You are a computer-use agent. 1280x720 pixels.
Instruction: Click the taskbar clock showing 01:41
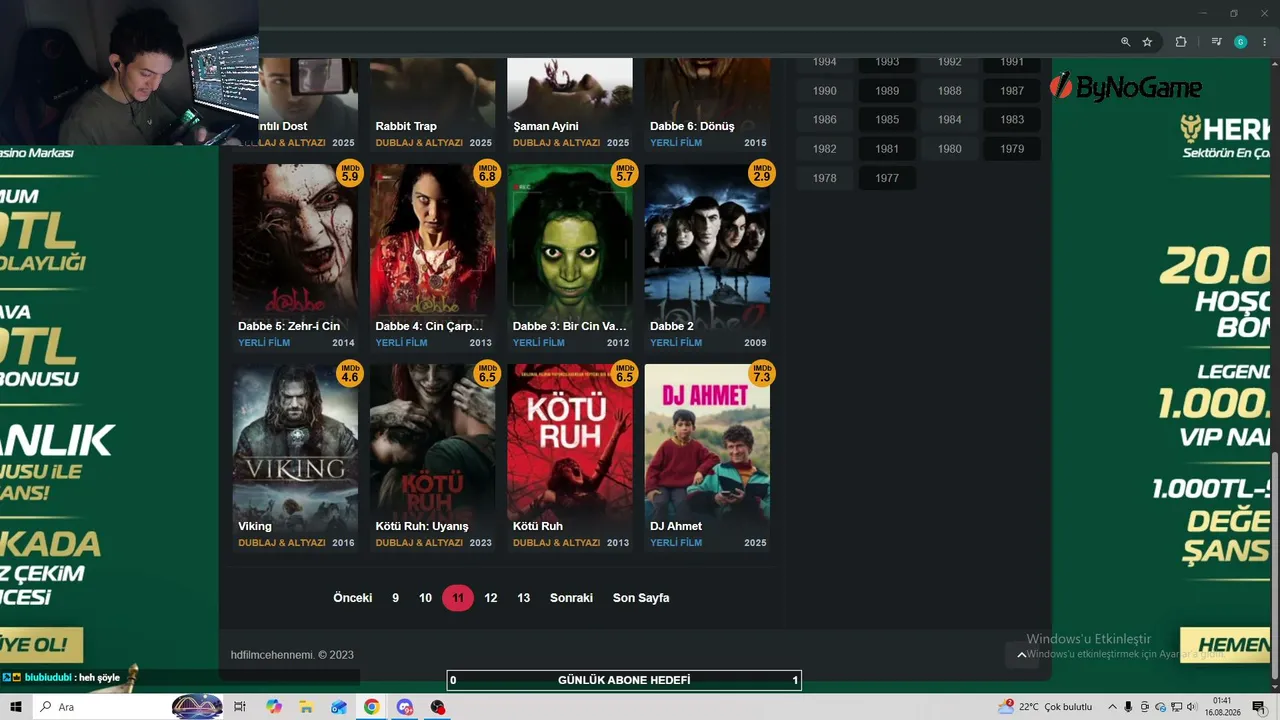1221,707
